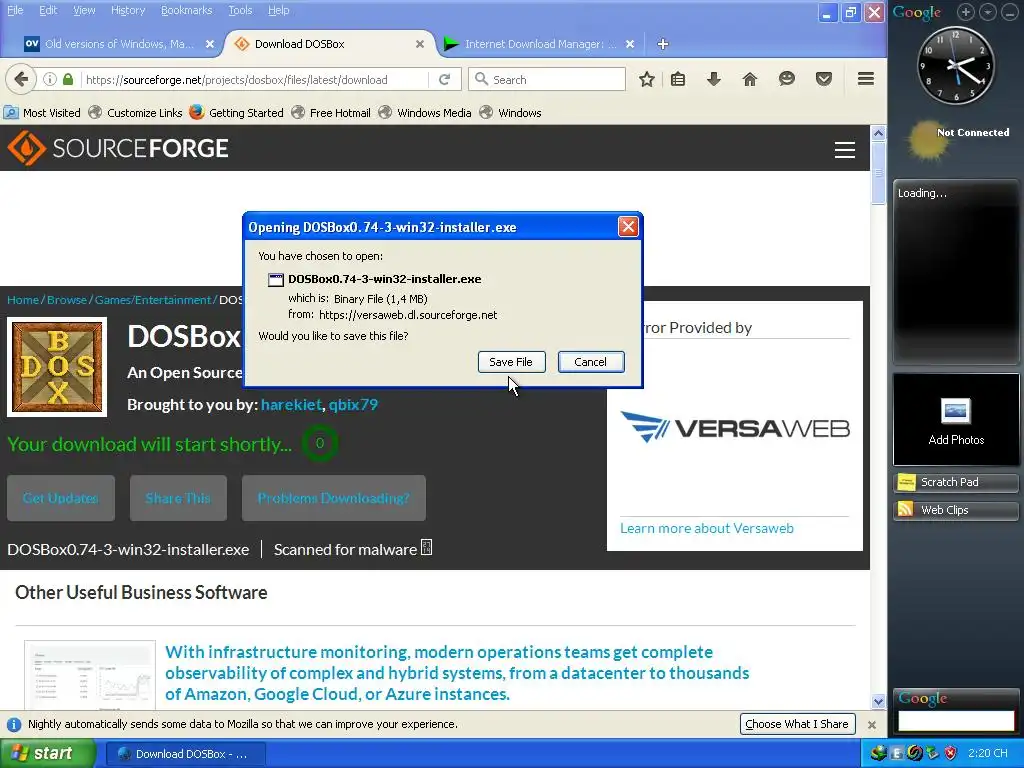
Task: Open the History menu
Action: tap(128, 10)
